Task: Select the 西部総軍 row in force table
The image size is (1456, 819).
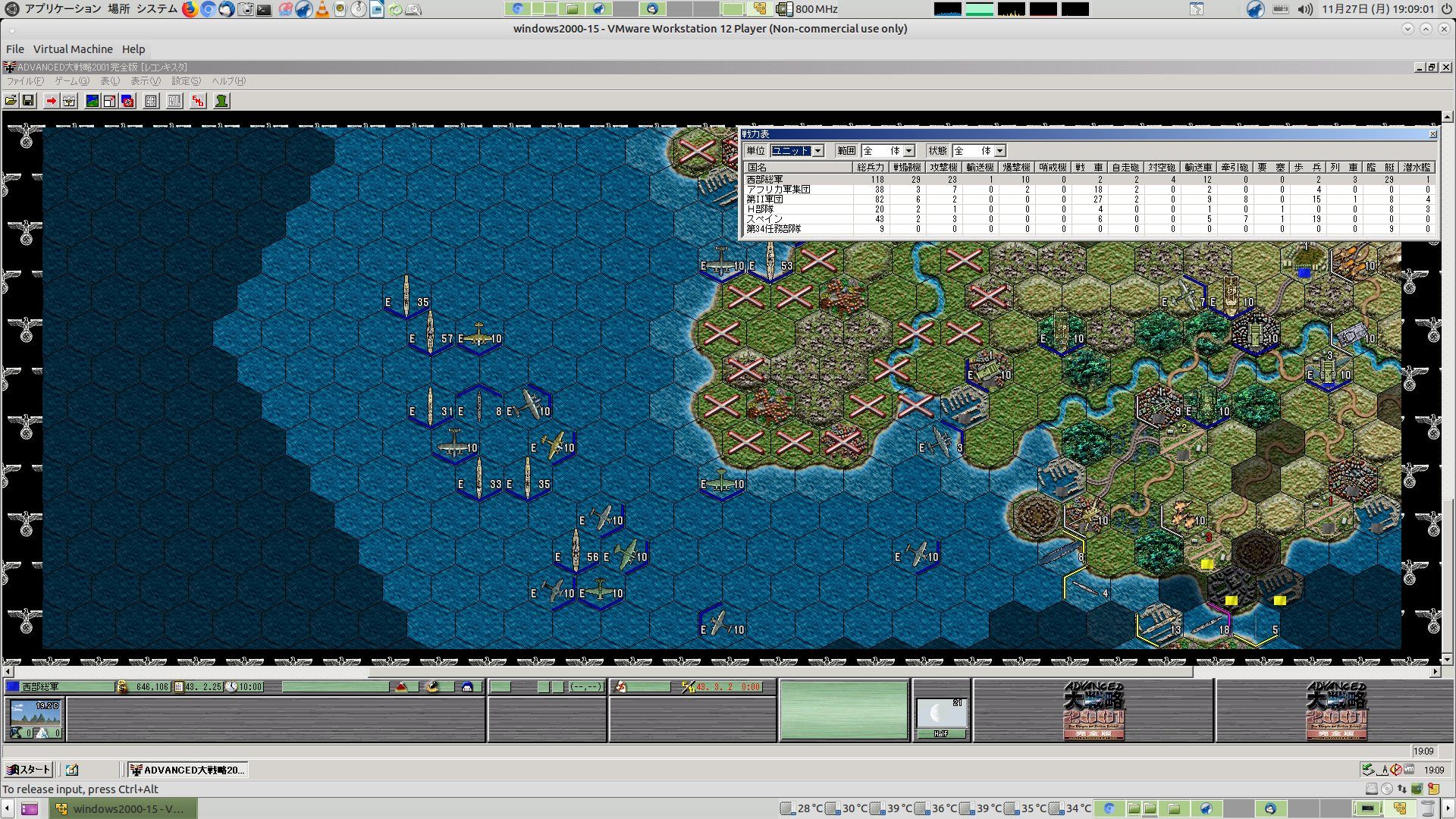Action: click(x=1089, y=180)
